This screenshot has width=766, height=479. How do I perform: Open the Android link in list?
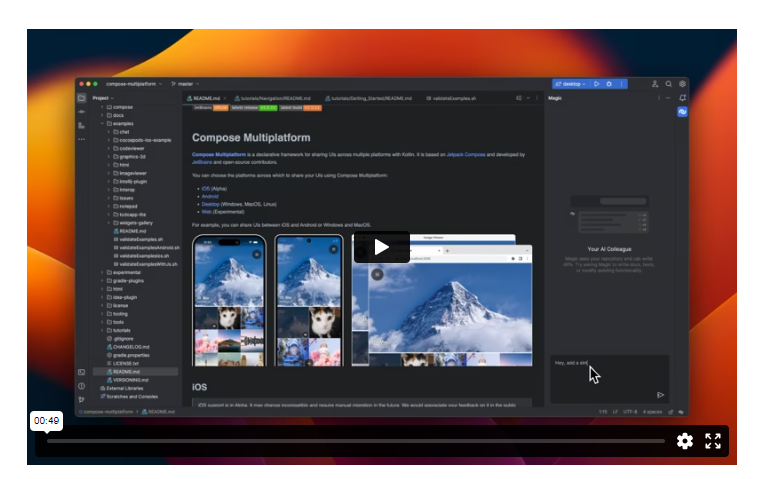pos(210,196)
